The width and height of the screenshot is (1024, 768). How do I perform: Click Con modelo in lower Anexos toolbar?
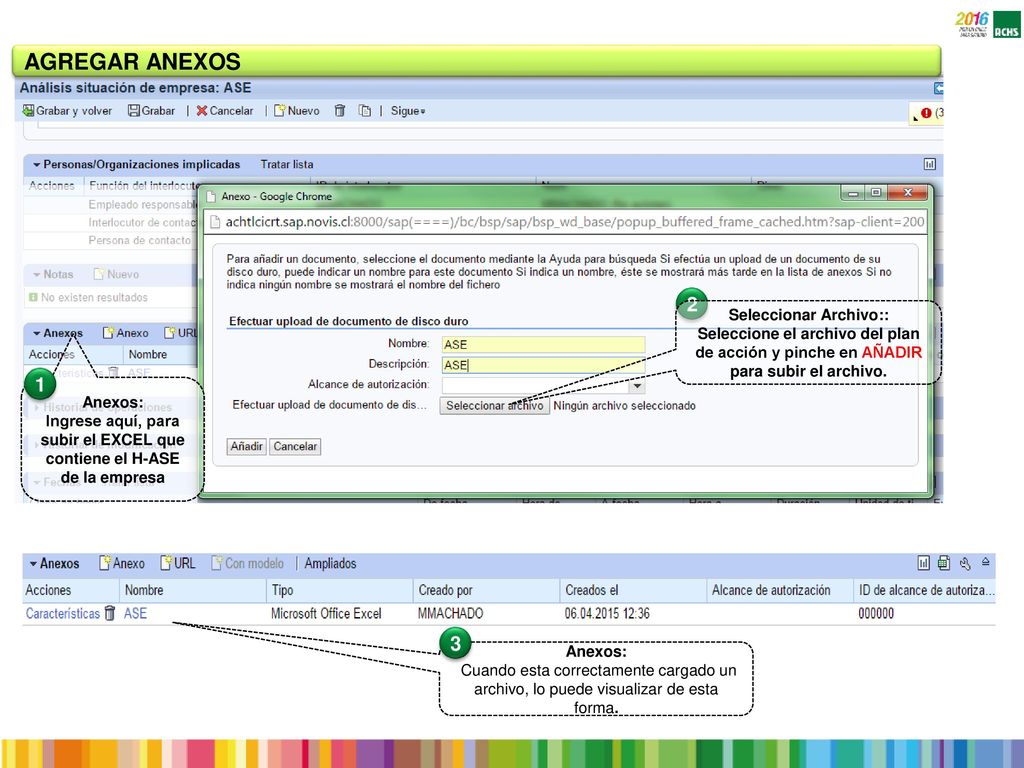tap(248, 563)
